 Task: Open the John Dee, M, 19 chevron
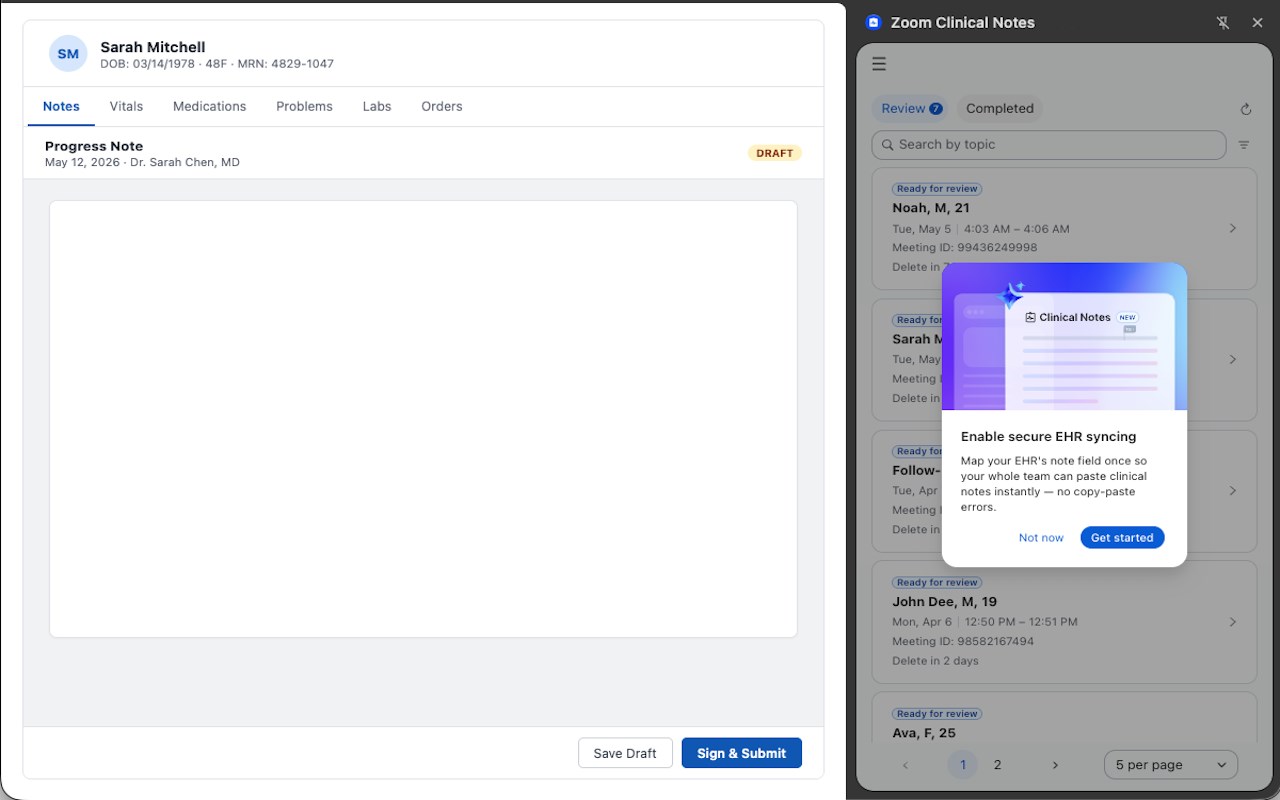1233,622
